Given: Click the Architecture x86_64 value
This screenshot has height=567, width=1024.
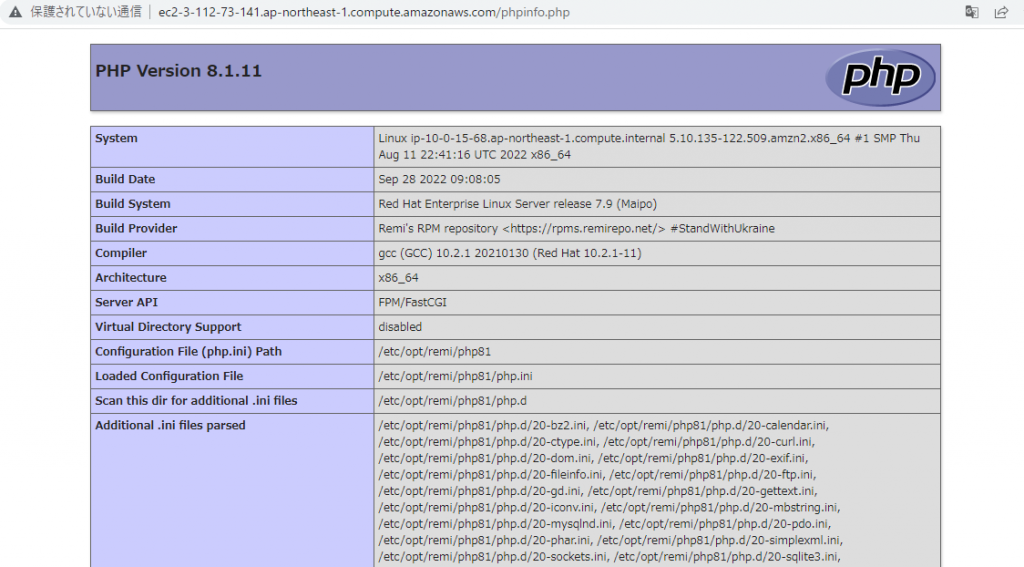Looking at the screenshot, I should [398, 278].
